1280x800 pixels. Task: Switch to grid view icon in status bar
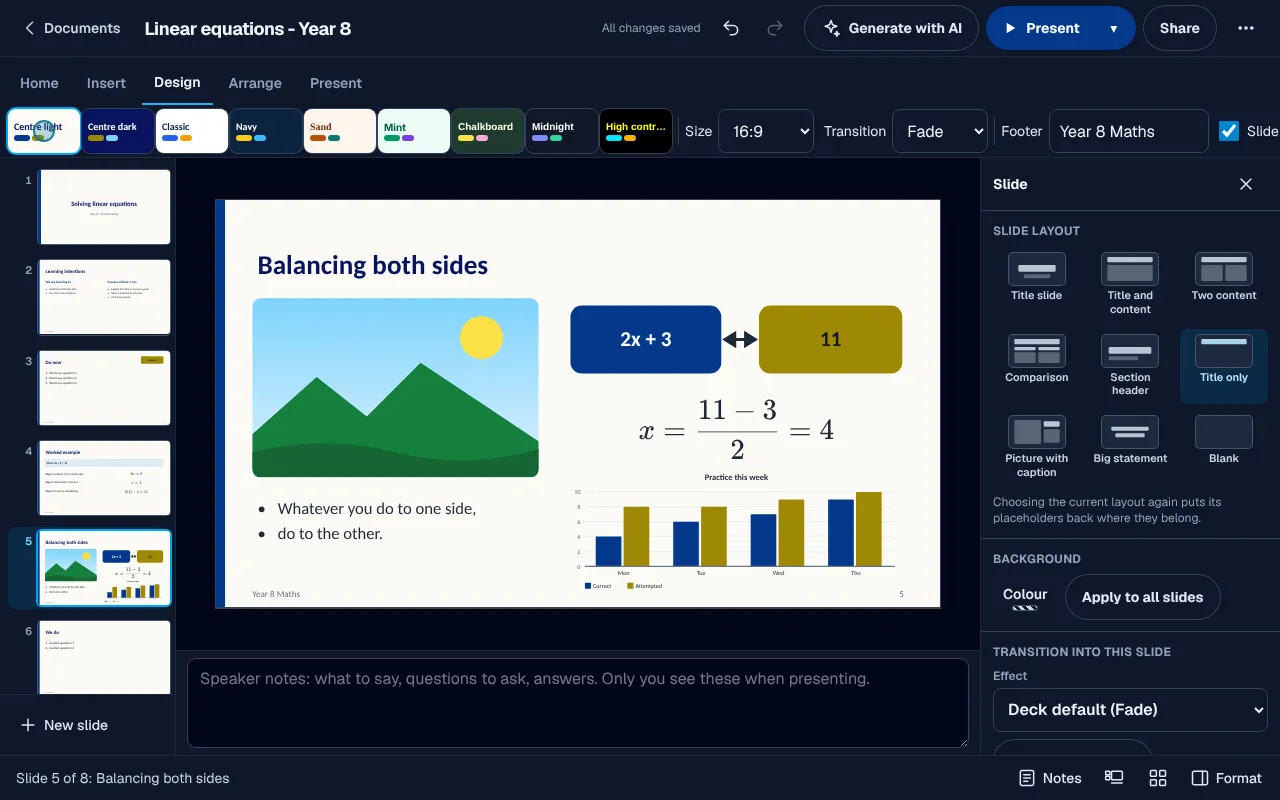[1158, 778]
